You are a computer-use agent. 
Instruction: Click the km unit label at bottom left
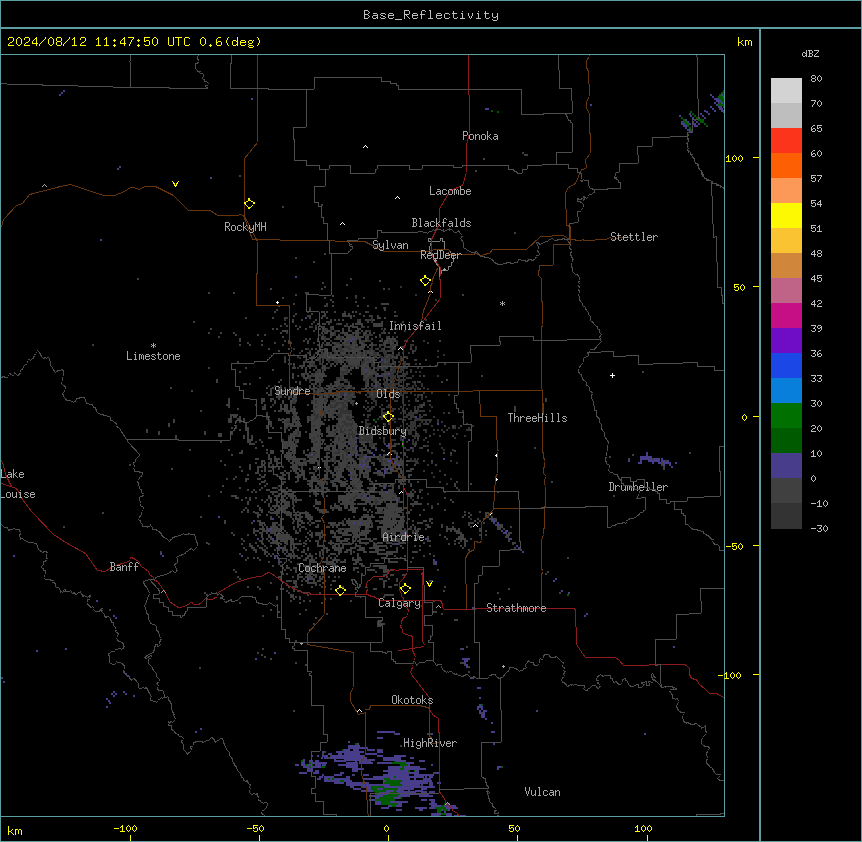(x=15, y=831)
